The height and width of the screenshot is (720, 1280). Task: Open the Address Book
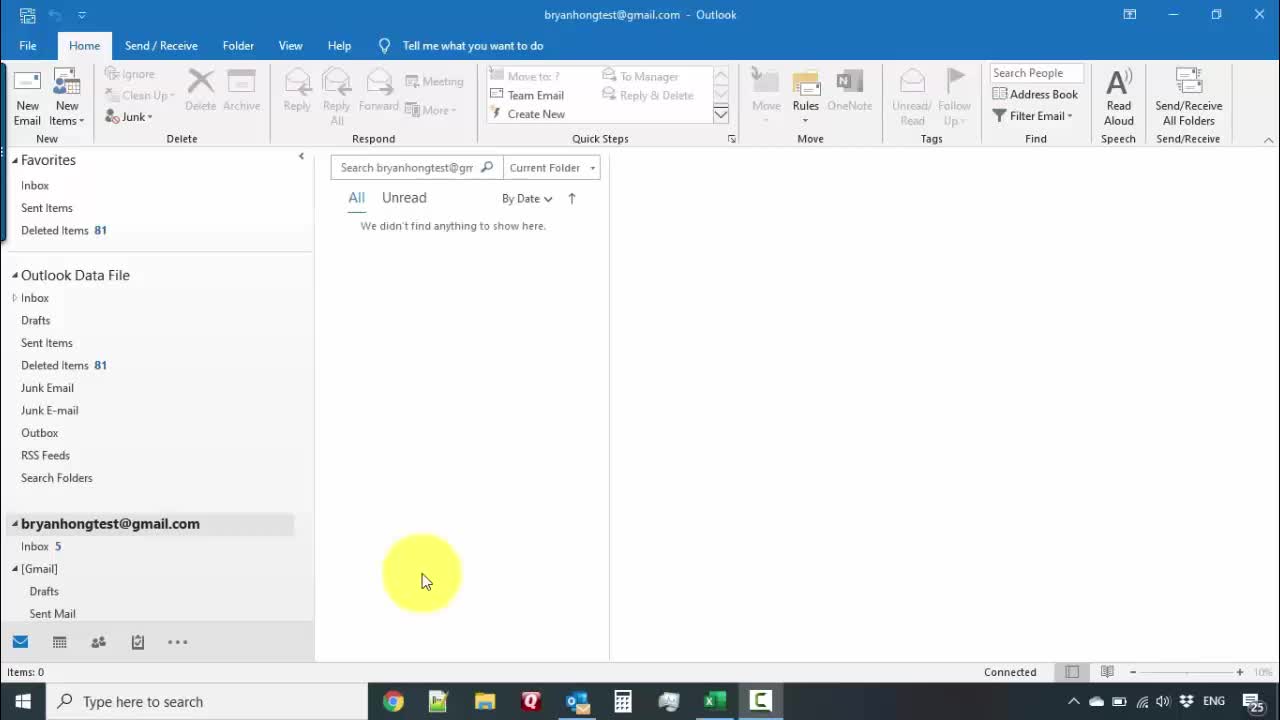pos(1035,94)
